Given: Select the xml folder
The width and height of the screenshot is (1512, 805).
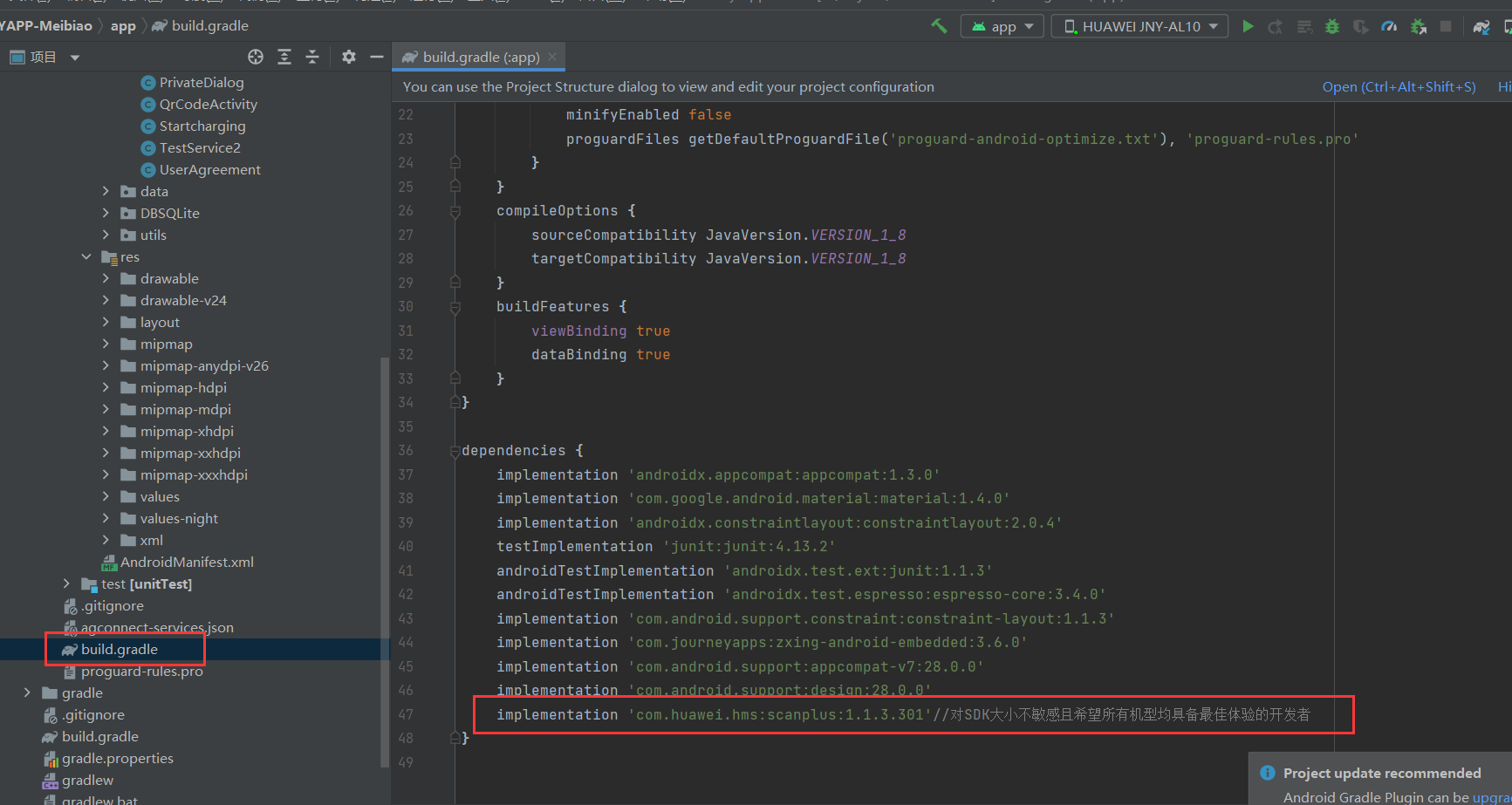Looking at the screenshot, I should (x=152, y=540).
